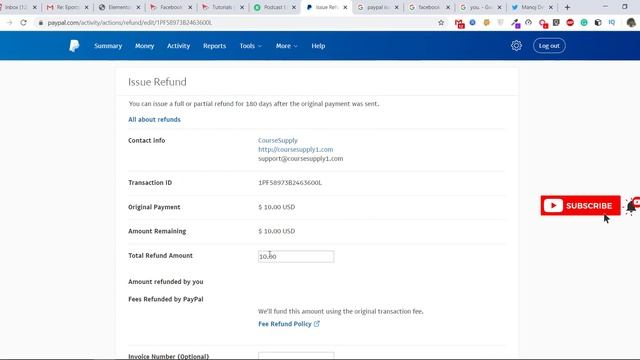Open the CourseSupply contact link

(278, 140)
